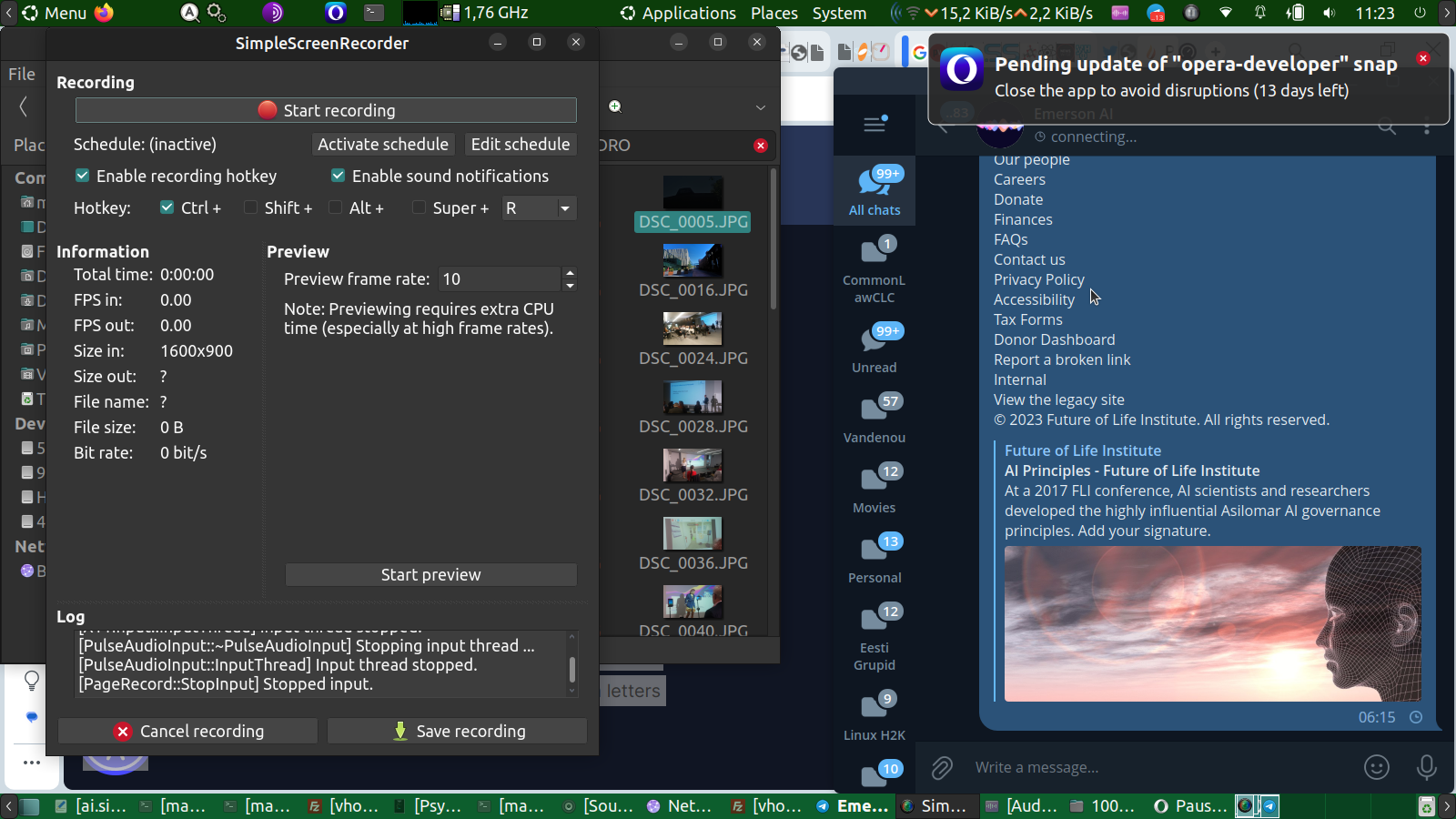Screen dimensions: 1456x819
Task: Disable the Enable sound notifications checkbox
Action: point(339,176)
